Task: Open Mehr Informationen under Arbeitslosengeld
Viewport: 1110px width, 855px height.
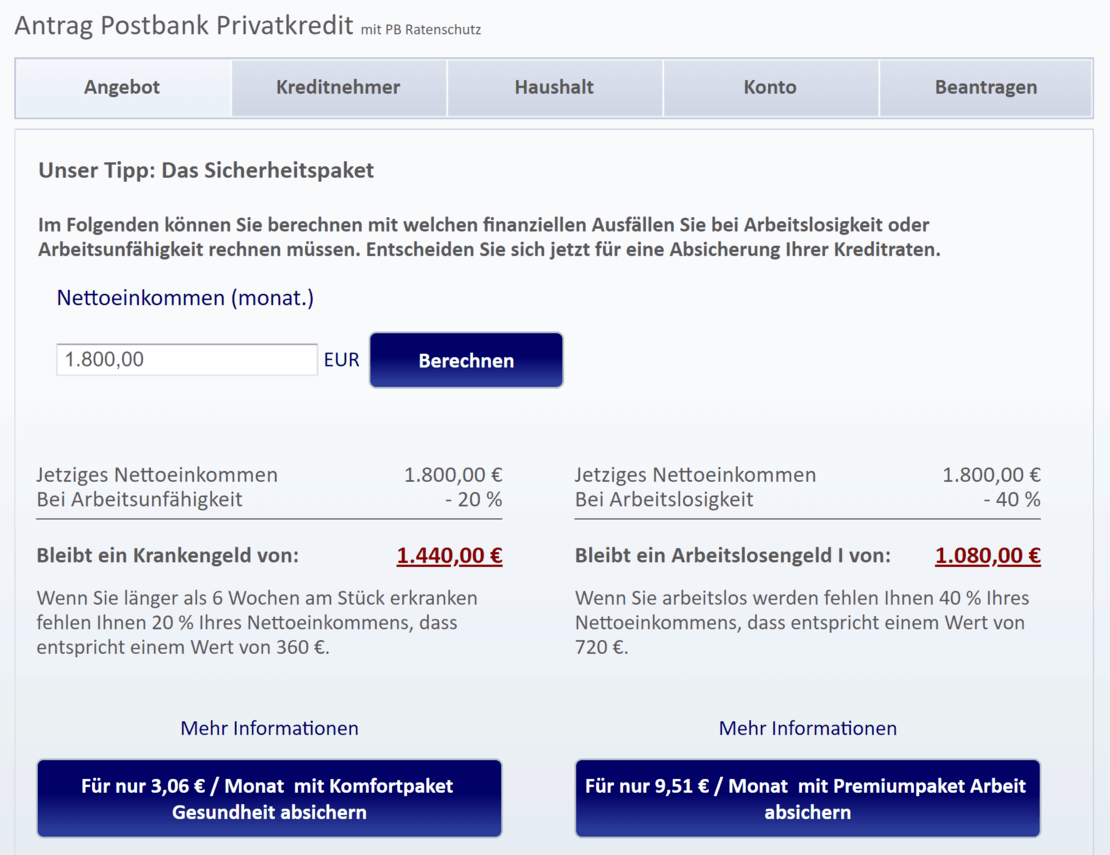Action: click(808, 728)
